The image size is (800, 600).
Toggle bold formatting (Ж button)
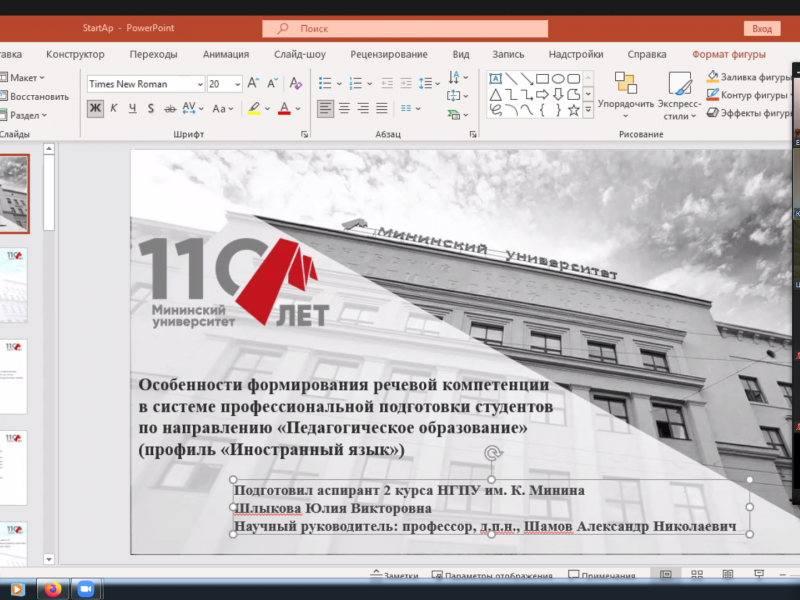click(95, 108)
